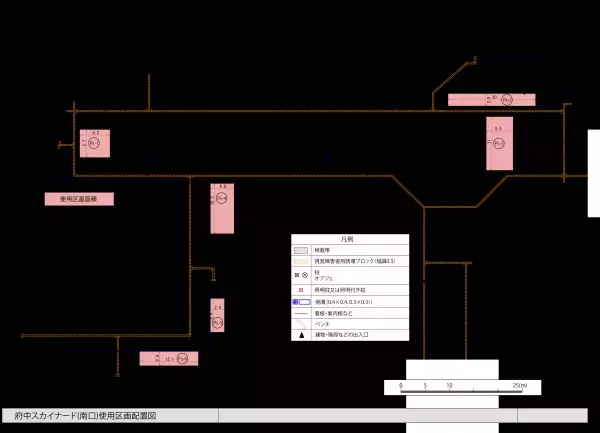Click the diagonal bench legend symbol
The image size is (600, 433).
pos(300,324)
